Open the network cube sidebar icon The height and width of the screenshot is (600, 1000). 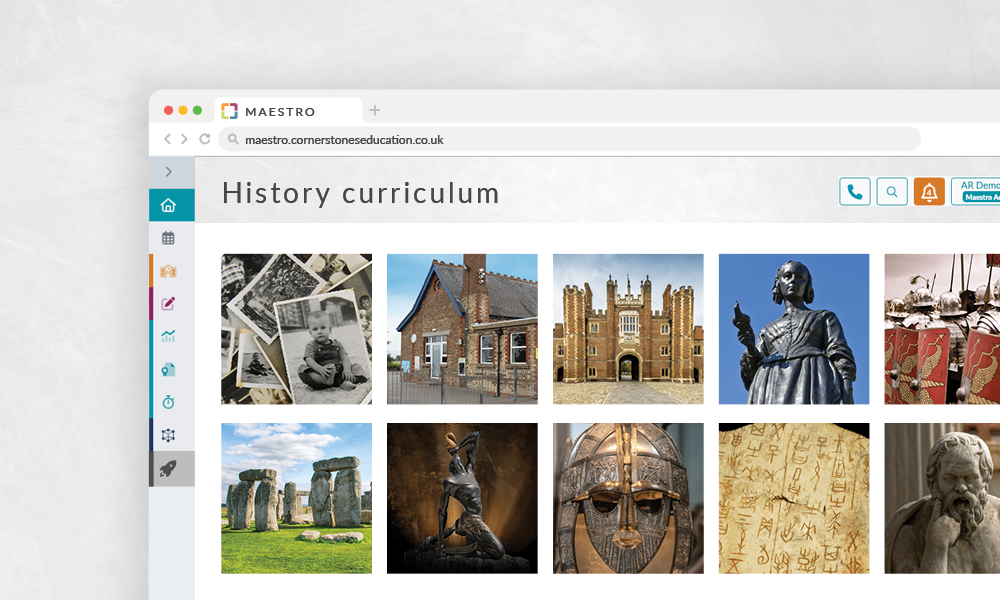click(168, 435)
